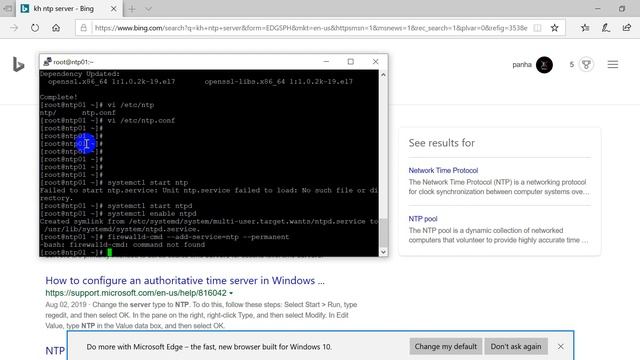The height and width of the screenshot is (360, 640).
Task: Open a new tab with plus
Action: point(132,9)
